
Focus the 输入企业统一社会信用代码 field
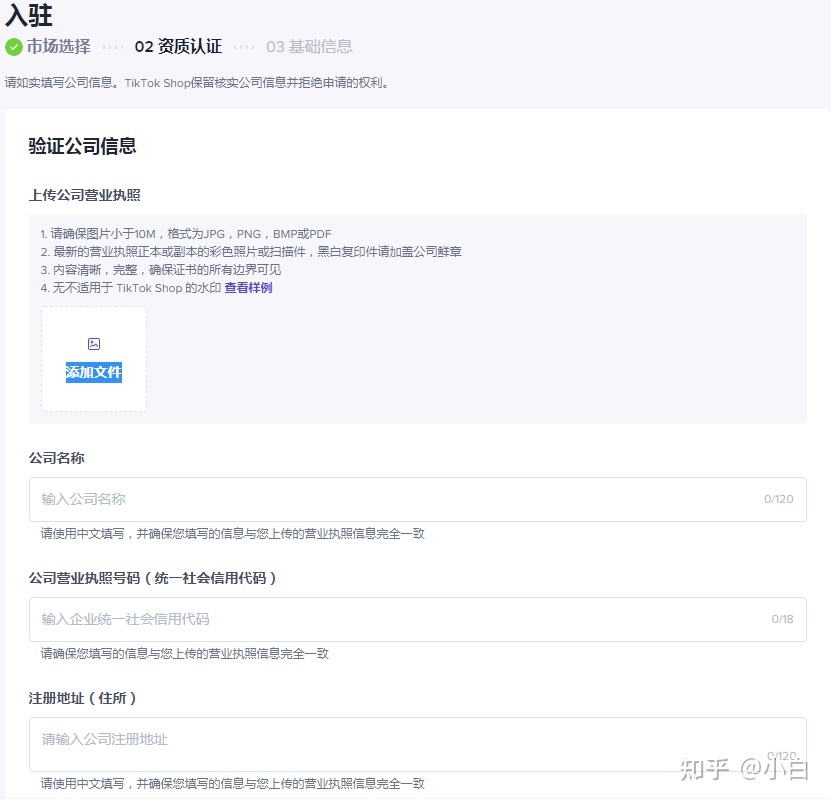tap(418, 619)
